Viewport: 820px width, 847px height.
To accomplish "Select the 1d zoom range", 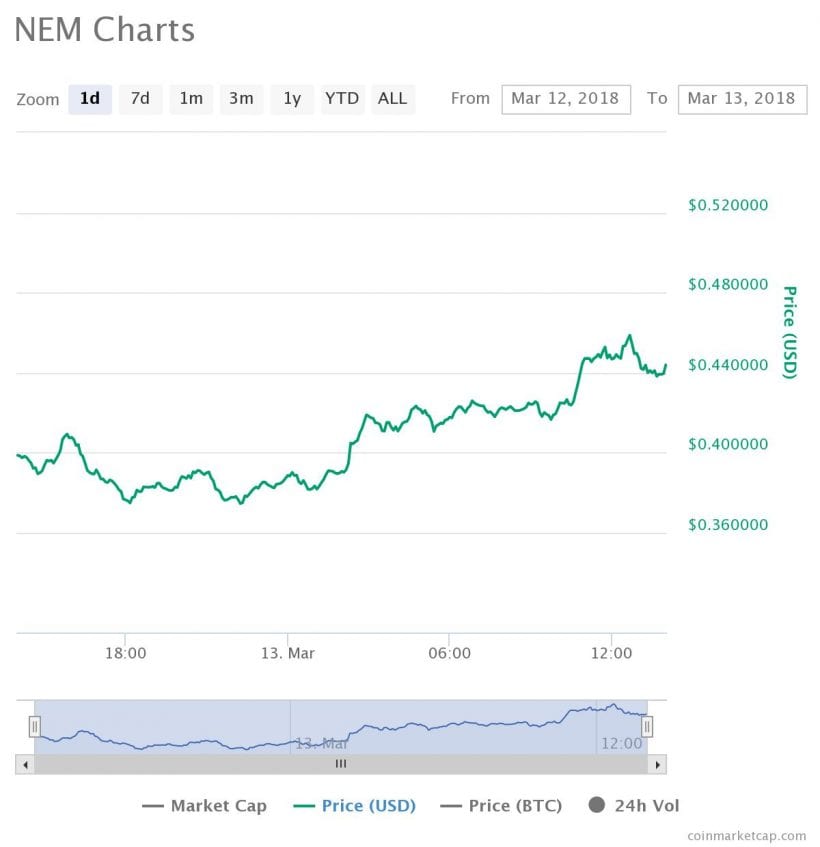I will click(90, 98).
